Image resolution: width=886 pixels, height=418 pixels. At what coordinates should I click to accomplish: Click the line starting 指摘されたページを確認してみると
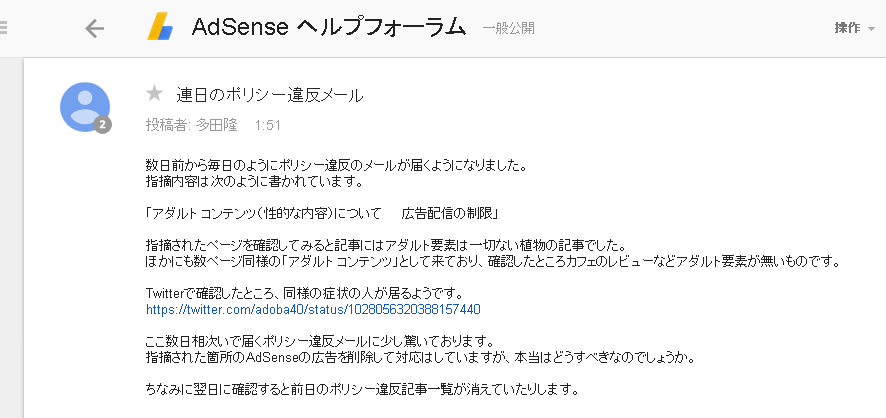385,246
